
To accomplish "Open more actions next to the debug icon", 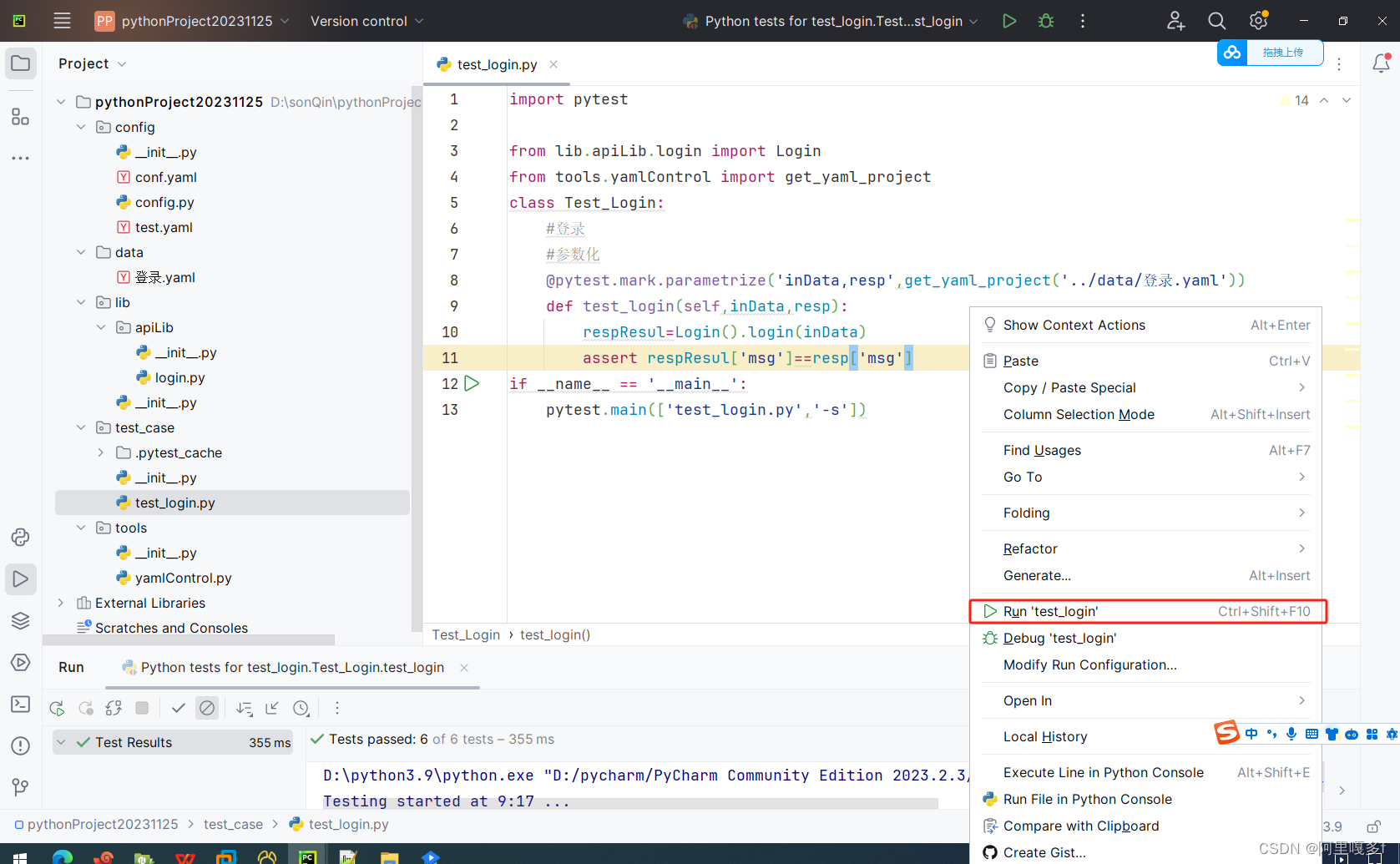I will pos(1083,21).
